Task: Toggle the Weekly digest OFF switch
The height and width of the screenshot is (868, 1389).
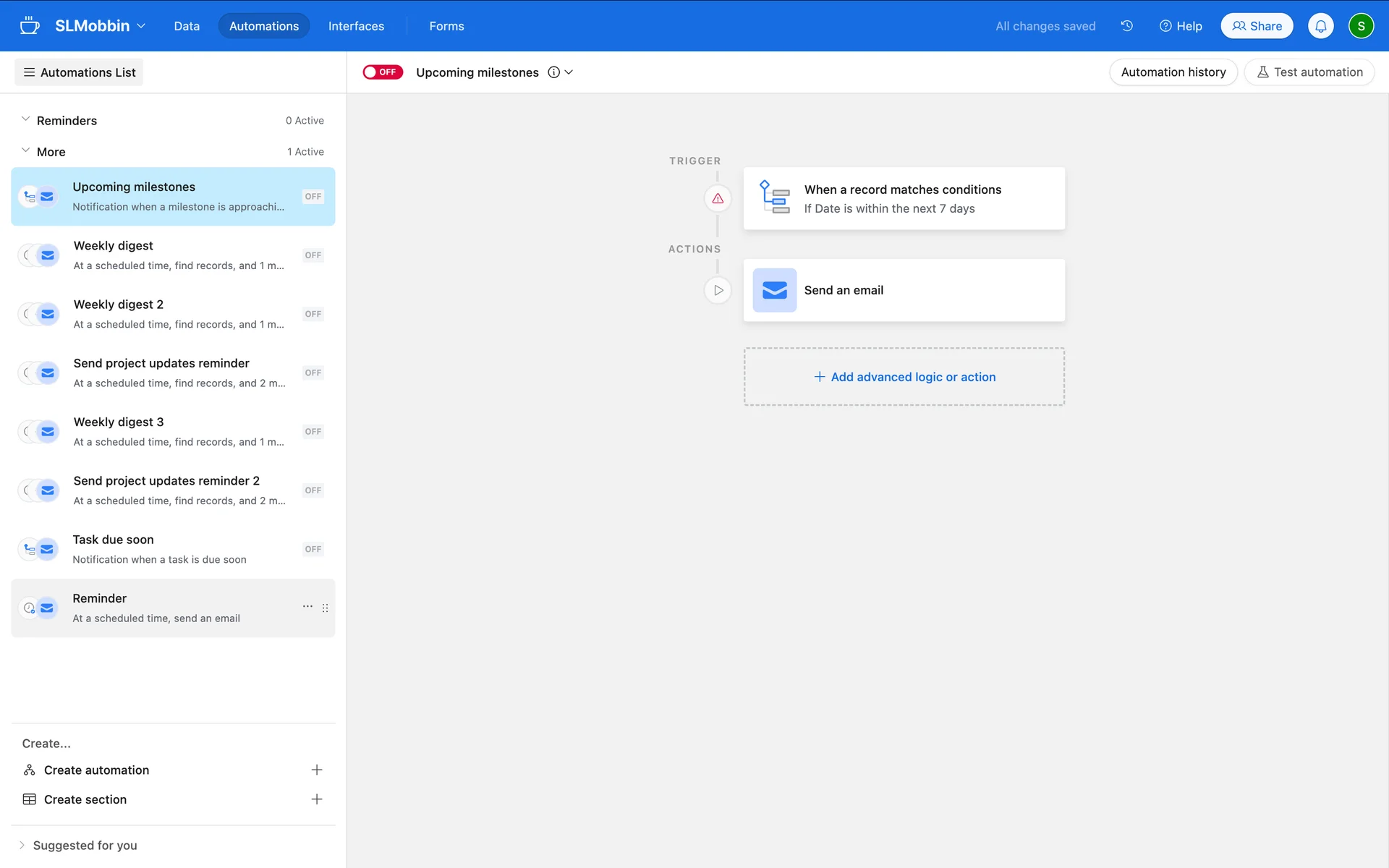Action: point(313,255)
